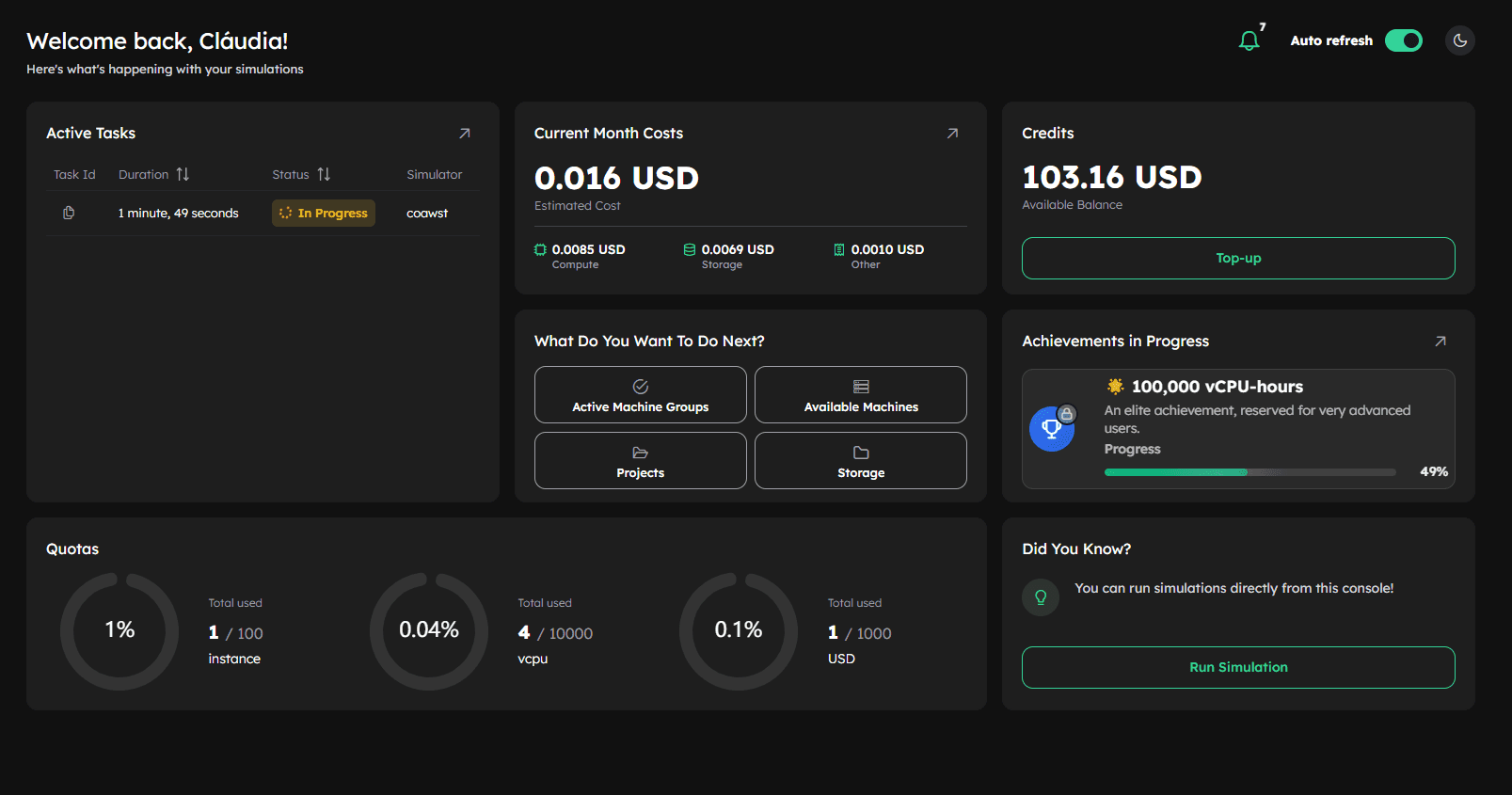Click the '1 / 100' instance usage
Viewport: 1512px width, 795px height.
(235, 633)
